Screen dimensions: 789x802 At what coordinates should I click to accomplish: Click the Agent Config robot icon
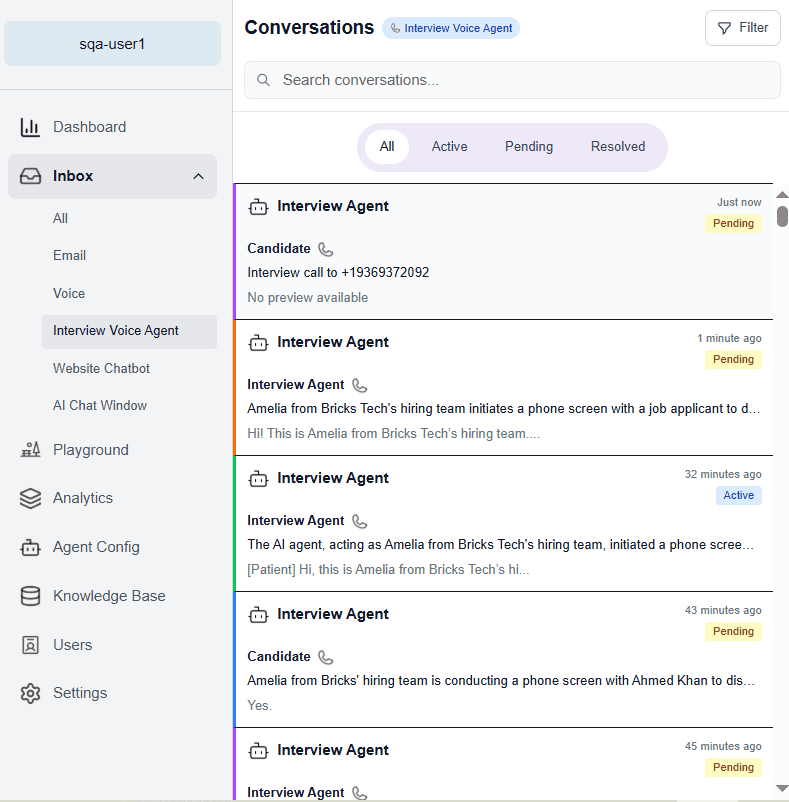pyautogui.click(x=30, y=547)
